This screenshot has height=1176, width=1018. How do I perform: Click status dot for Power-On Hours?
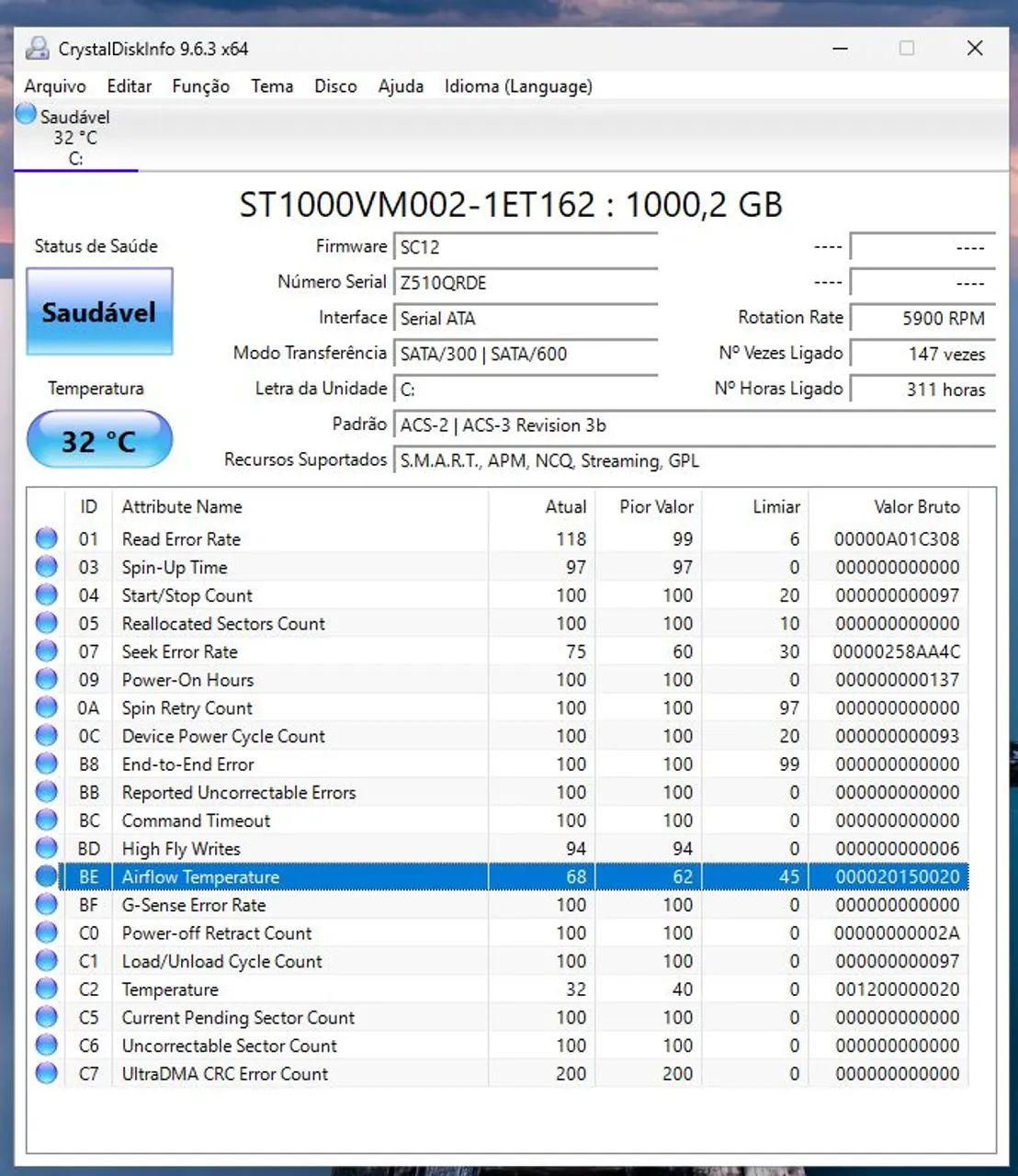point(46,679)
